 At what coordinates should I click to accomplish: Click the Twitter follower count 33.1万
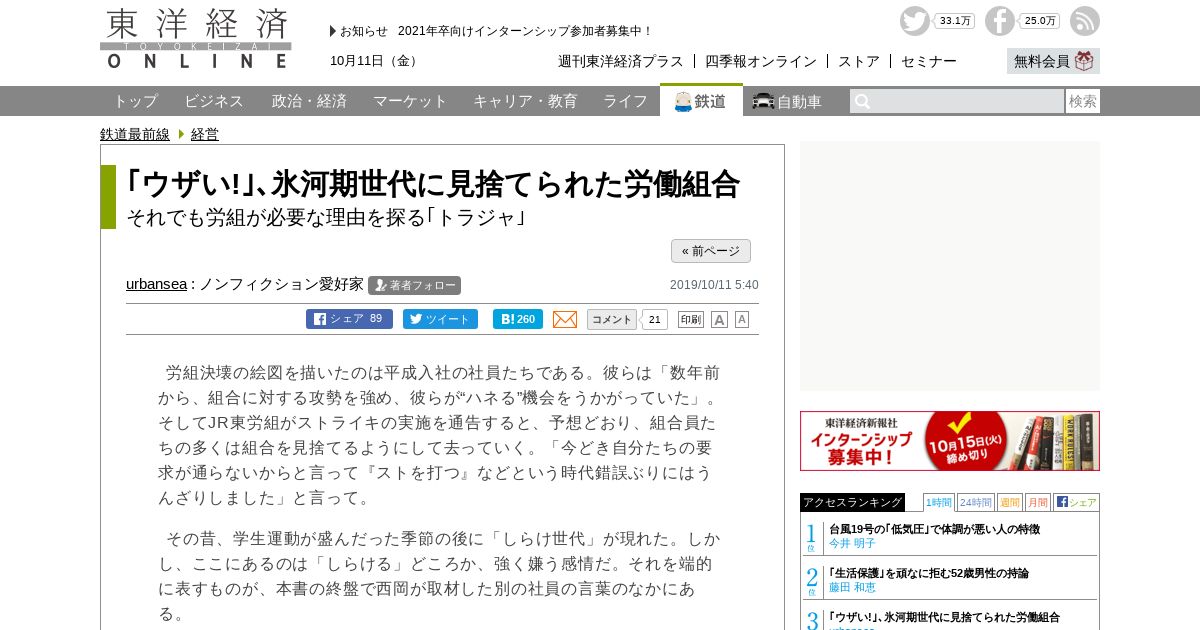955,21
